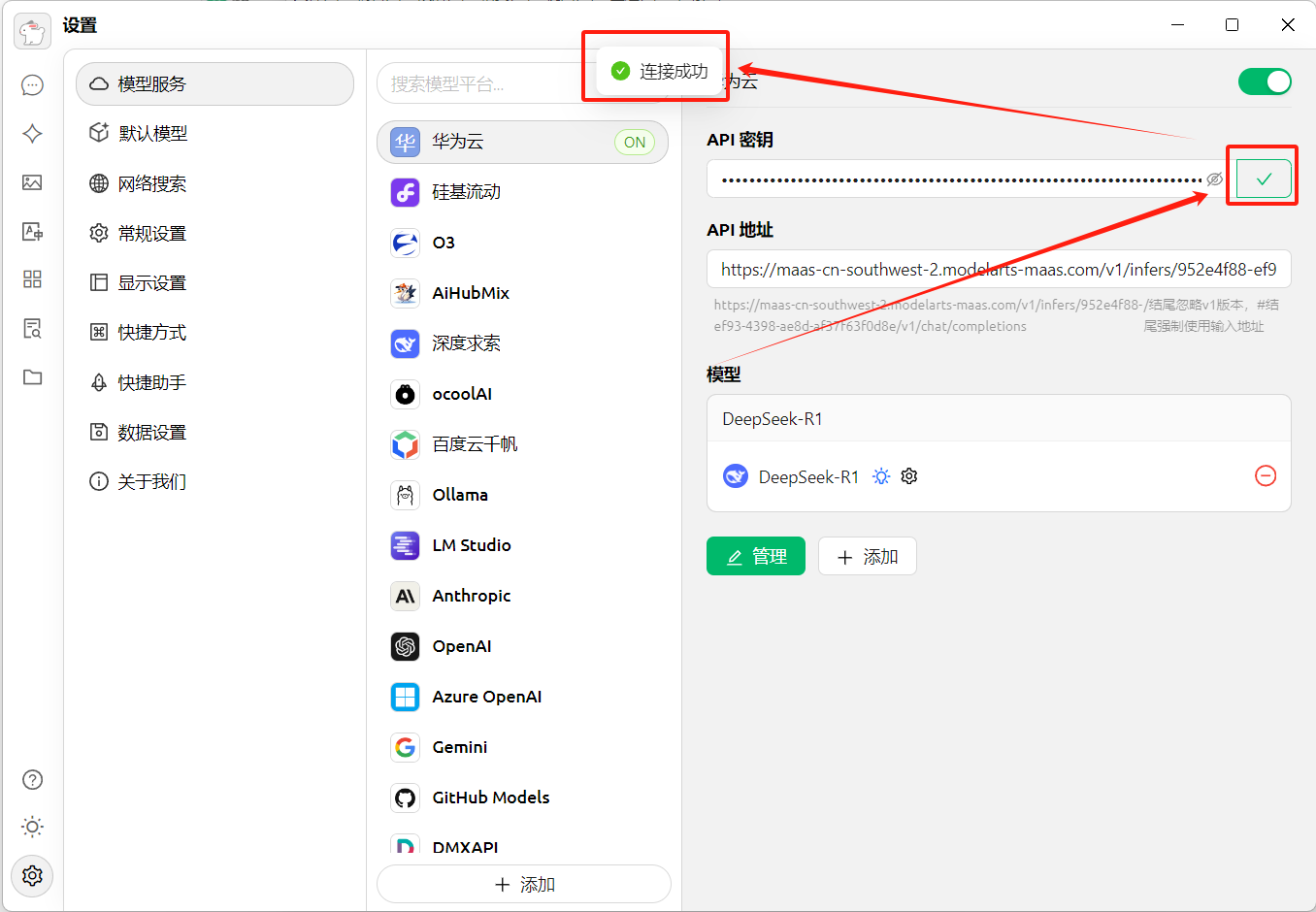
Task: Select the assistants sidebar icon
Action: pyautogui.click(x=32, y=133)
